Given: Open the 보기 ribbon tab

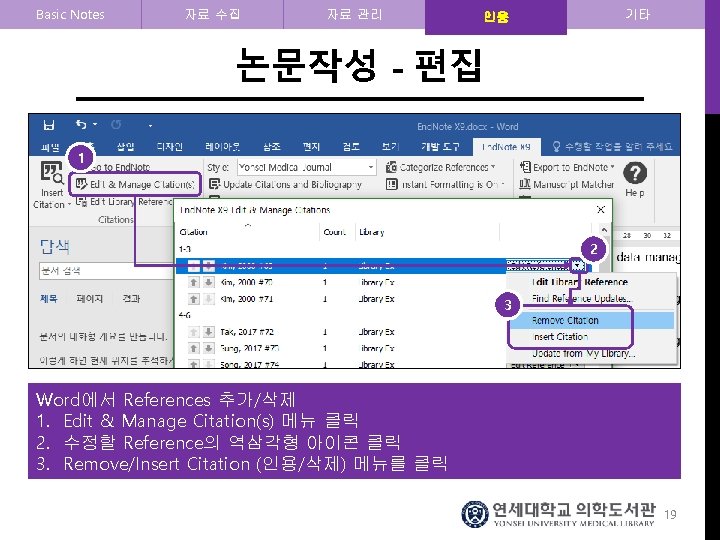Looking at the screenshot, I should 390,146.
